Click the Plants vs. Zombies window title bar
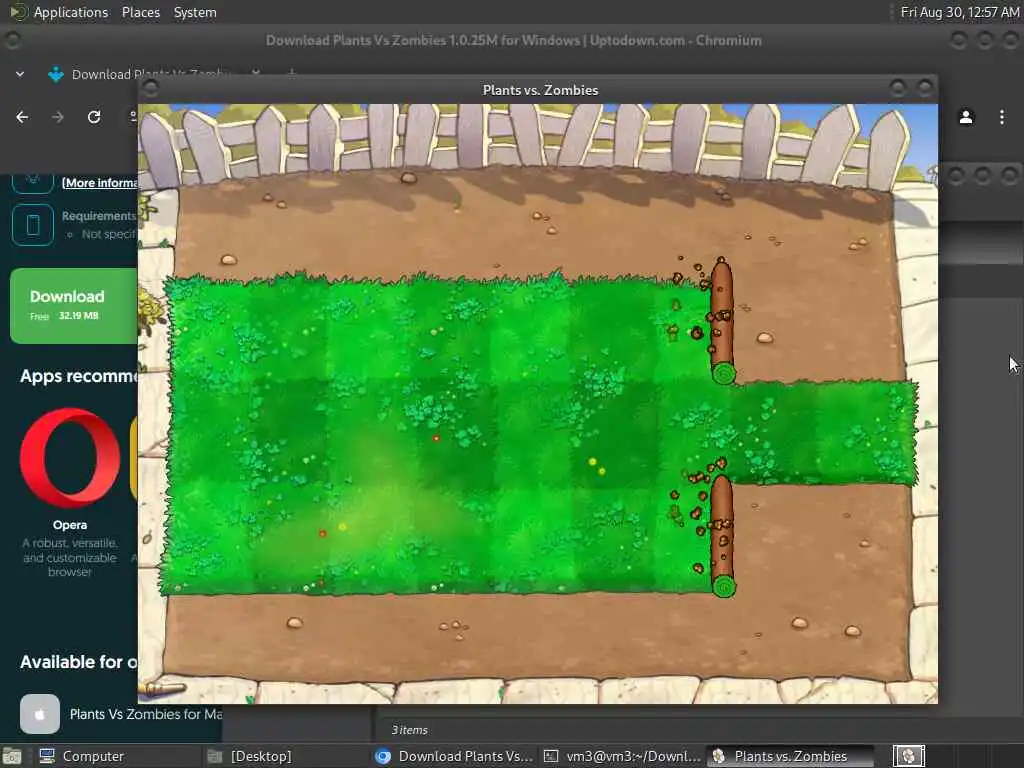This screenshot has height=768, width=1024. (540, 90)
